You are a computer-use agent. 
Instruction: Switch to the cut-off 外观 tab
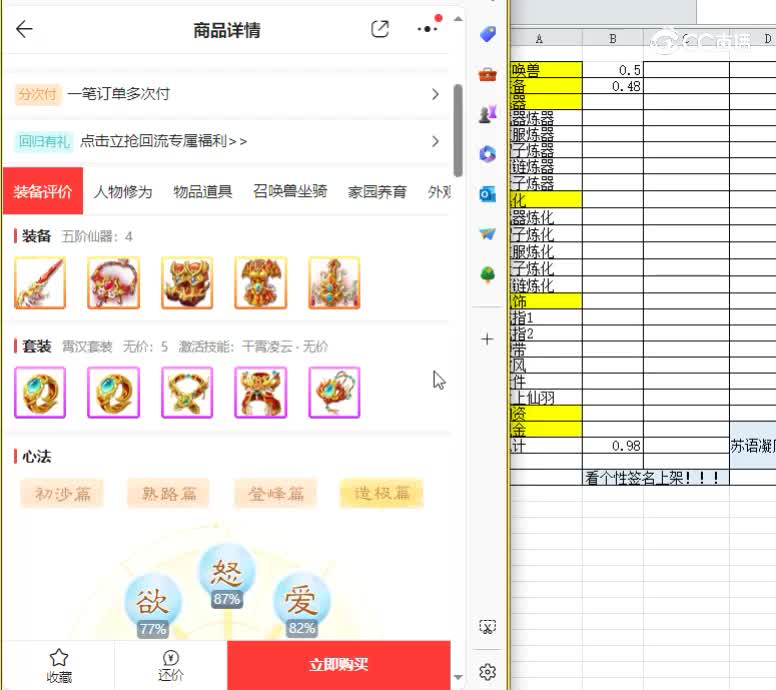pyautogui.click(x=439, y=192)
